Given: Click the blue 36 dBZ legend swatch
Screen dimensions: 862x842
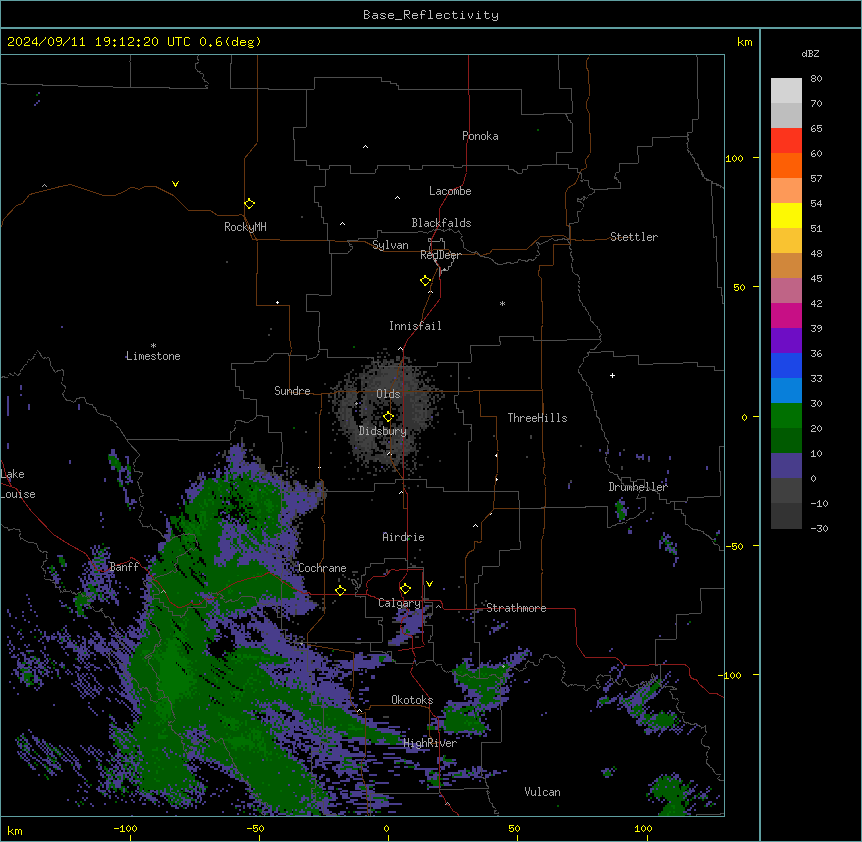Looking at the screenshot, I should (786, 365).
